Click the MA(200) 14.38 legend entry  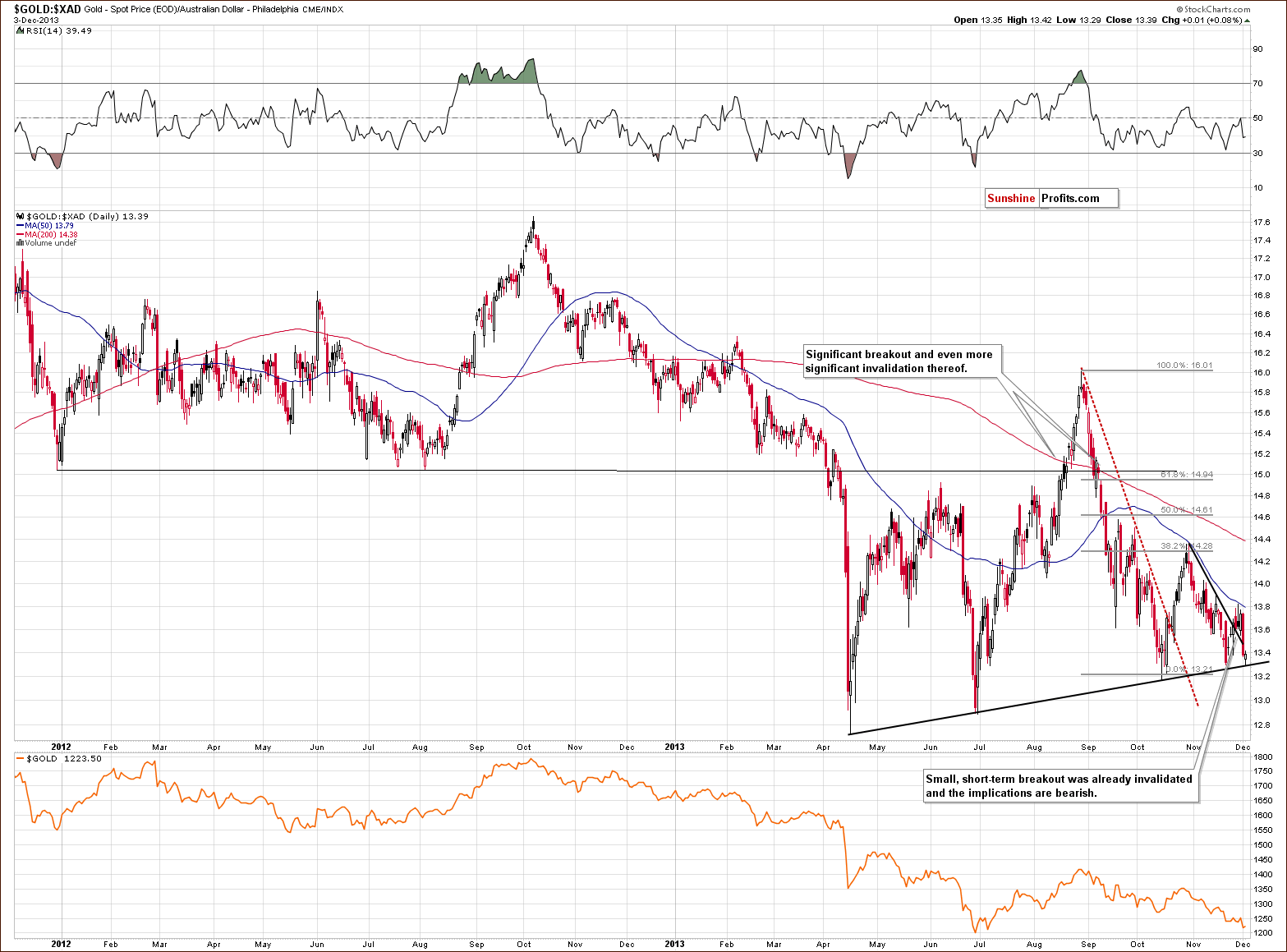[x=48, y=235]
